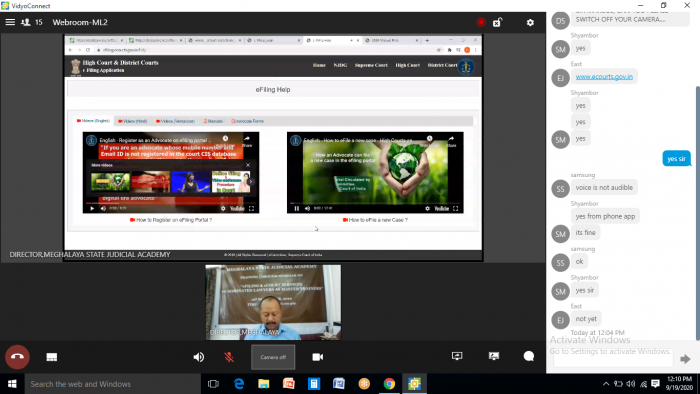700x394 pixels.
Task: Toggle the speaker output icon
Action: (x=199, y=357)
